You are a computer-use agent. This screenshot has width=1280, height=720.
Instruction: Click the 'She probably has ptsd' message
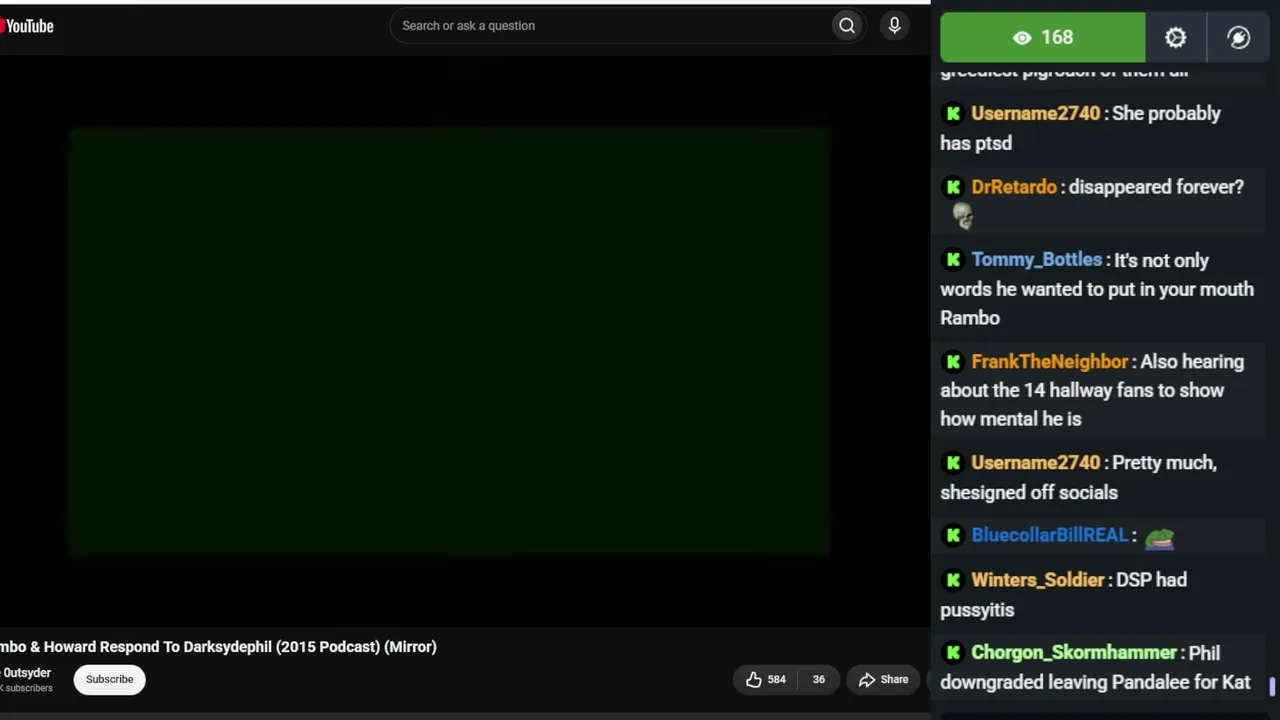[1080, 128]
